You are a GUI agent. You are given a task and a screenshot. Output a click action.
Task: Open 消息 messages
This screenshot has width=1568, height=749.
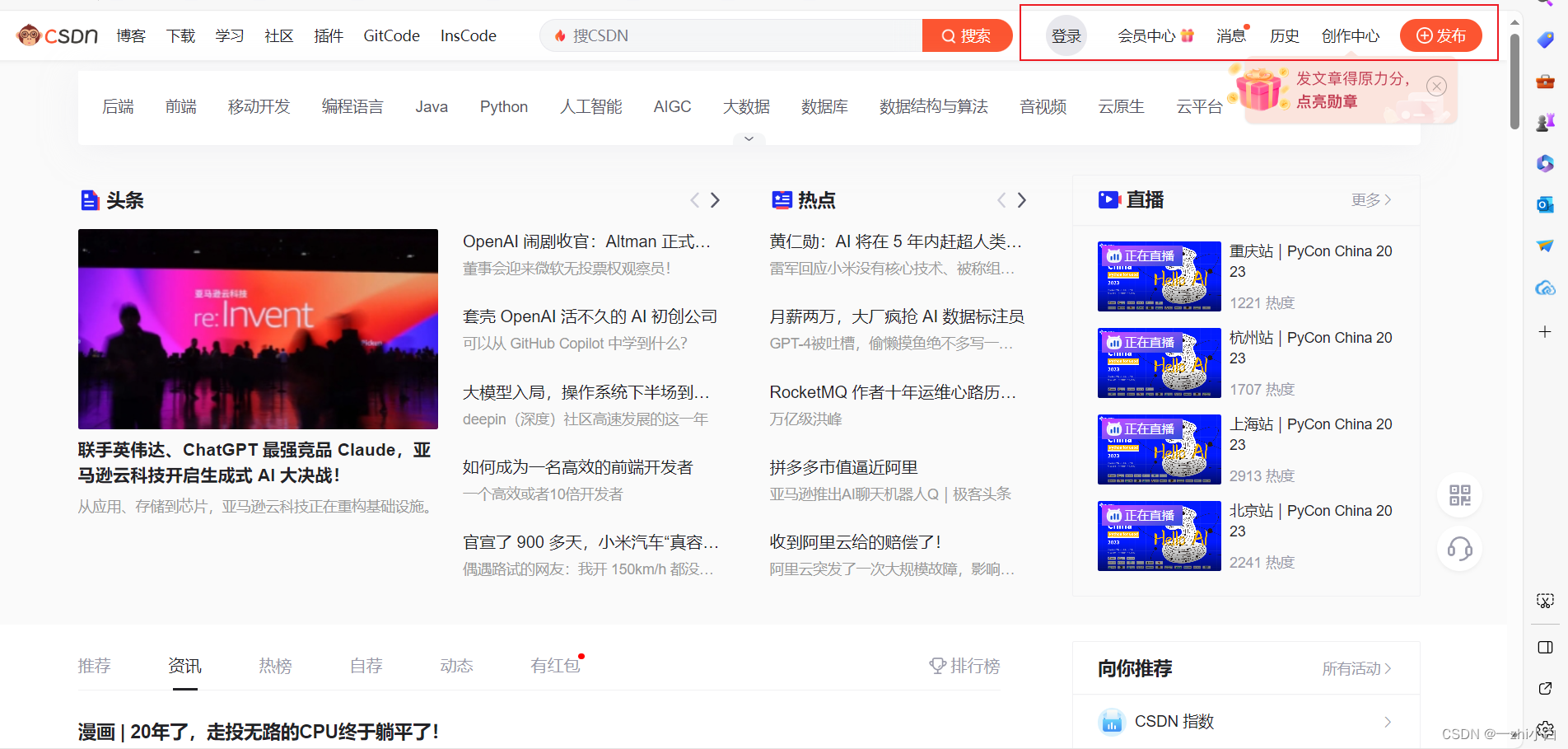point(1231,35)
